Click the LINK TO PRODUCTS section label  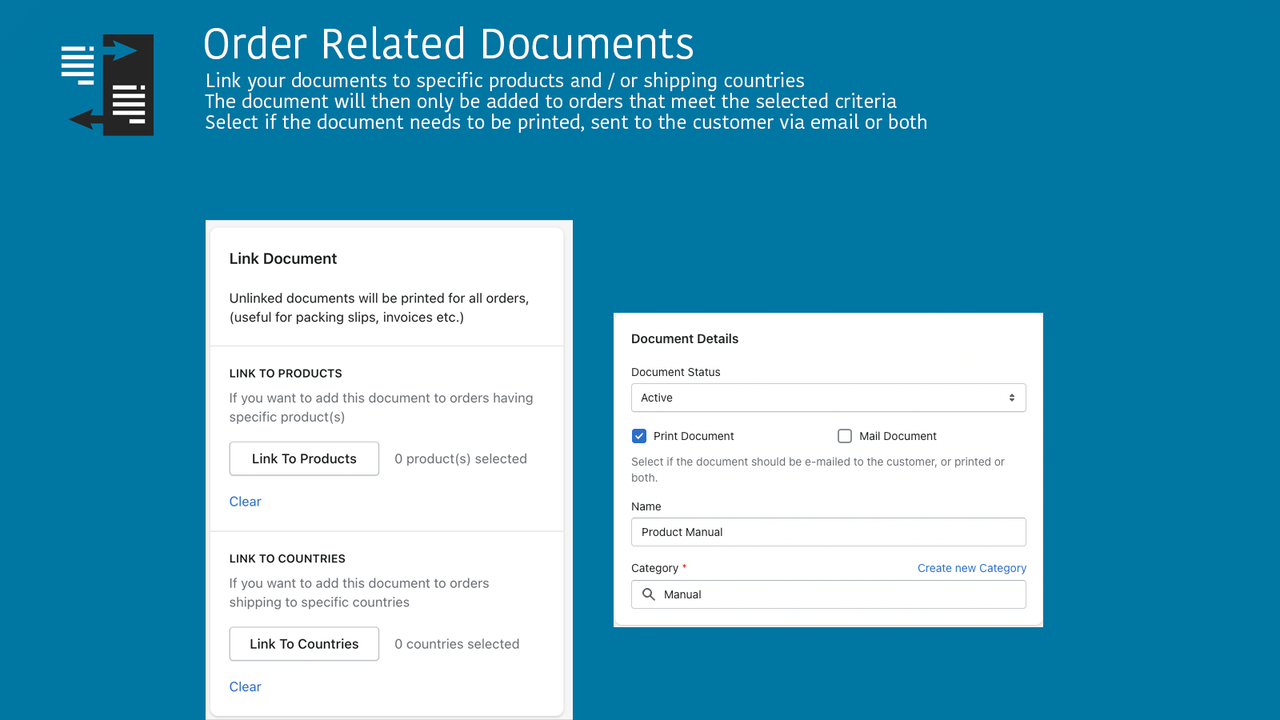(x=286, y=374)
